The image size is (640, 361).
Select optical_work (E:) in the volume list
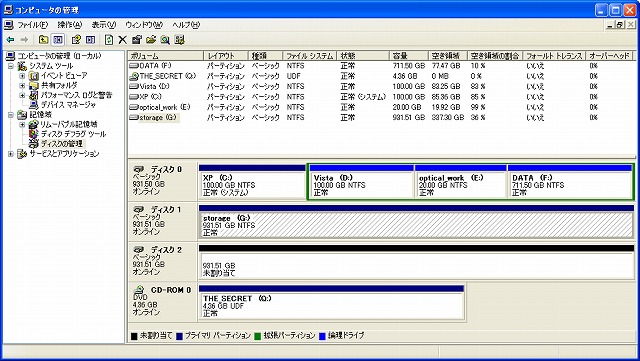click(x=165, y=107)
